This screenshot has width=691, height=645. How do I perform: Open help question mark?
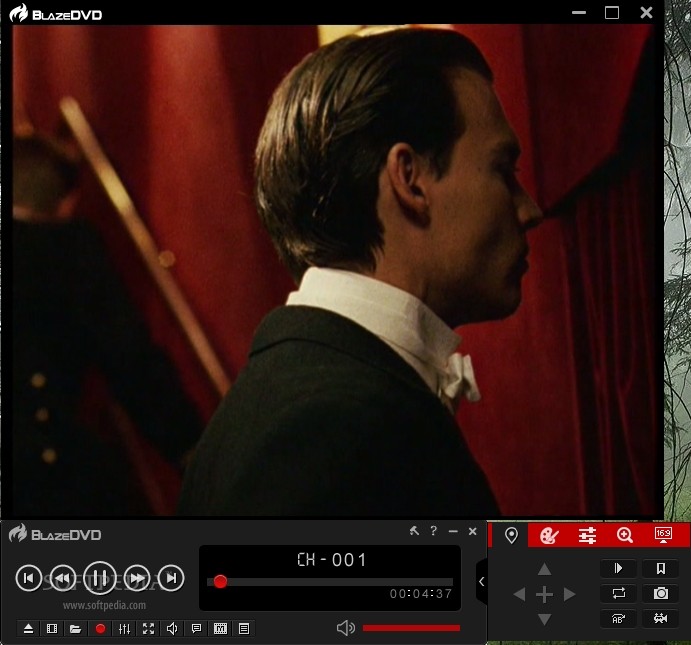tap(434, 531)
